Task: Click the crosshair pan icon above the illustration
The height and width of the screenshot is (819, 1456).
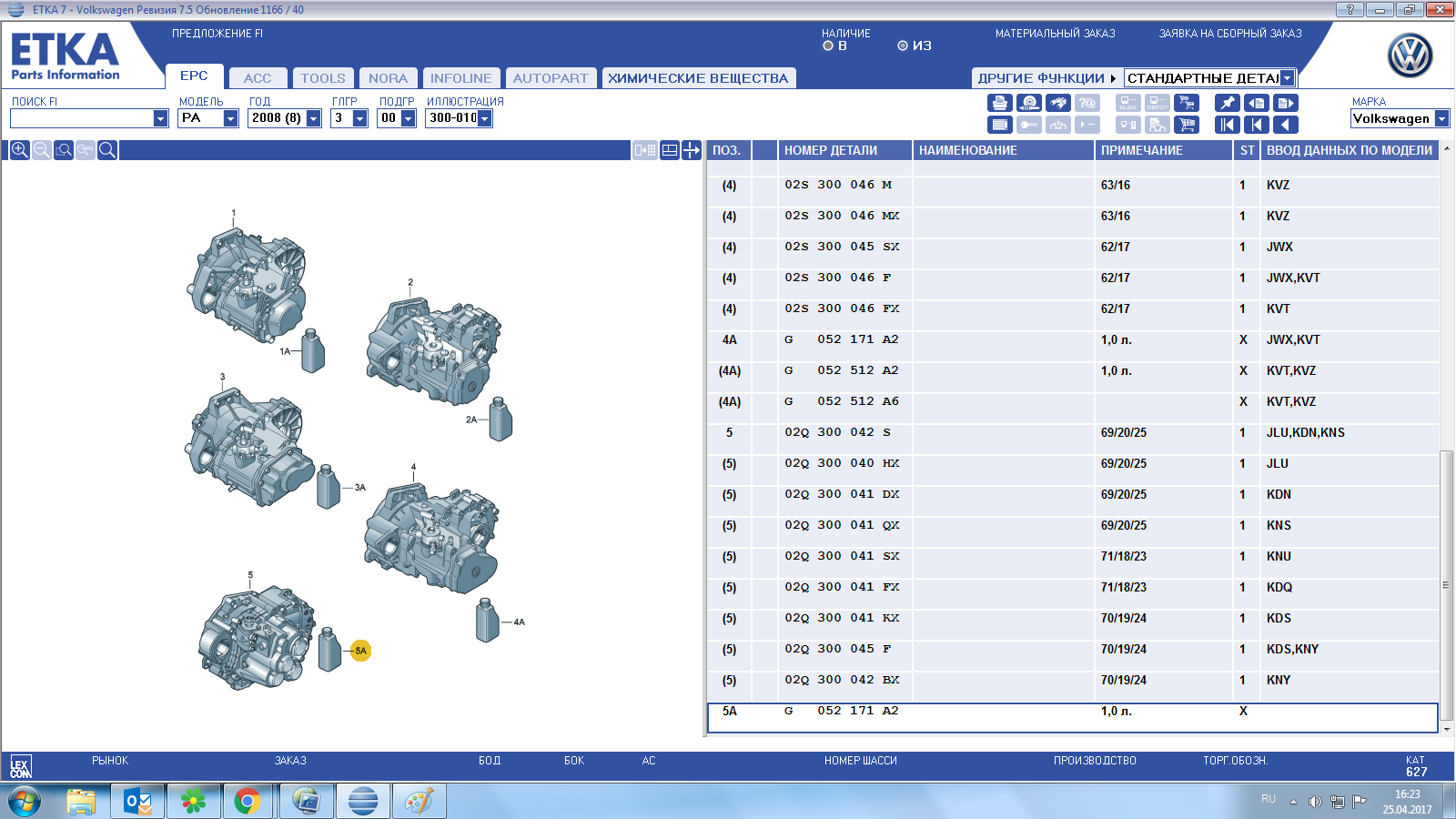Action: (x=692, y=150)
